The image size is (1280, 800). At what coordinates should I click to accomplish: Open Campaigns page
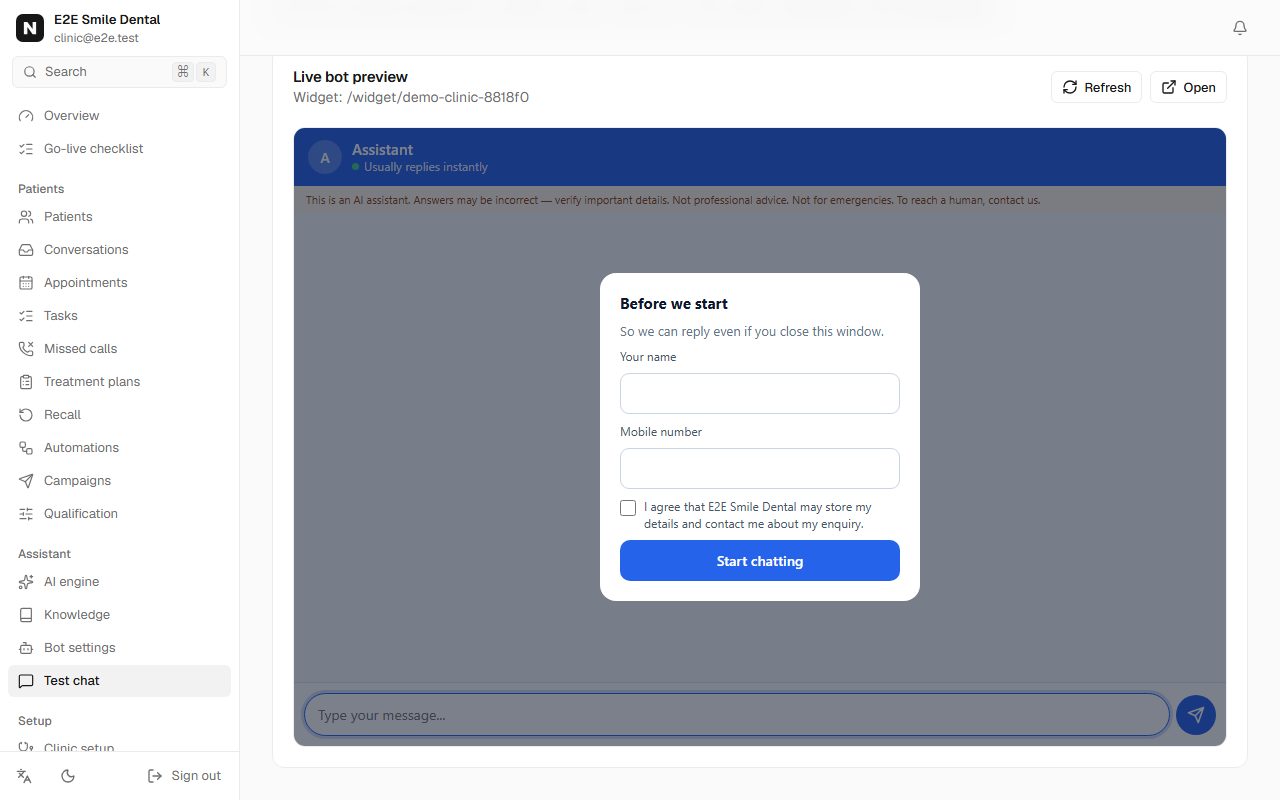(119, 481)
